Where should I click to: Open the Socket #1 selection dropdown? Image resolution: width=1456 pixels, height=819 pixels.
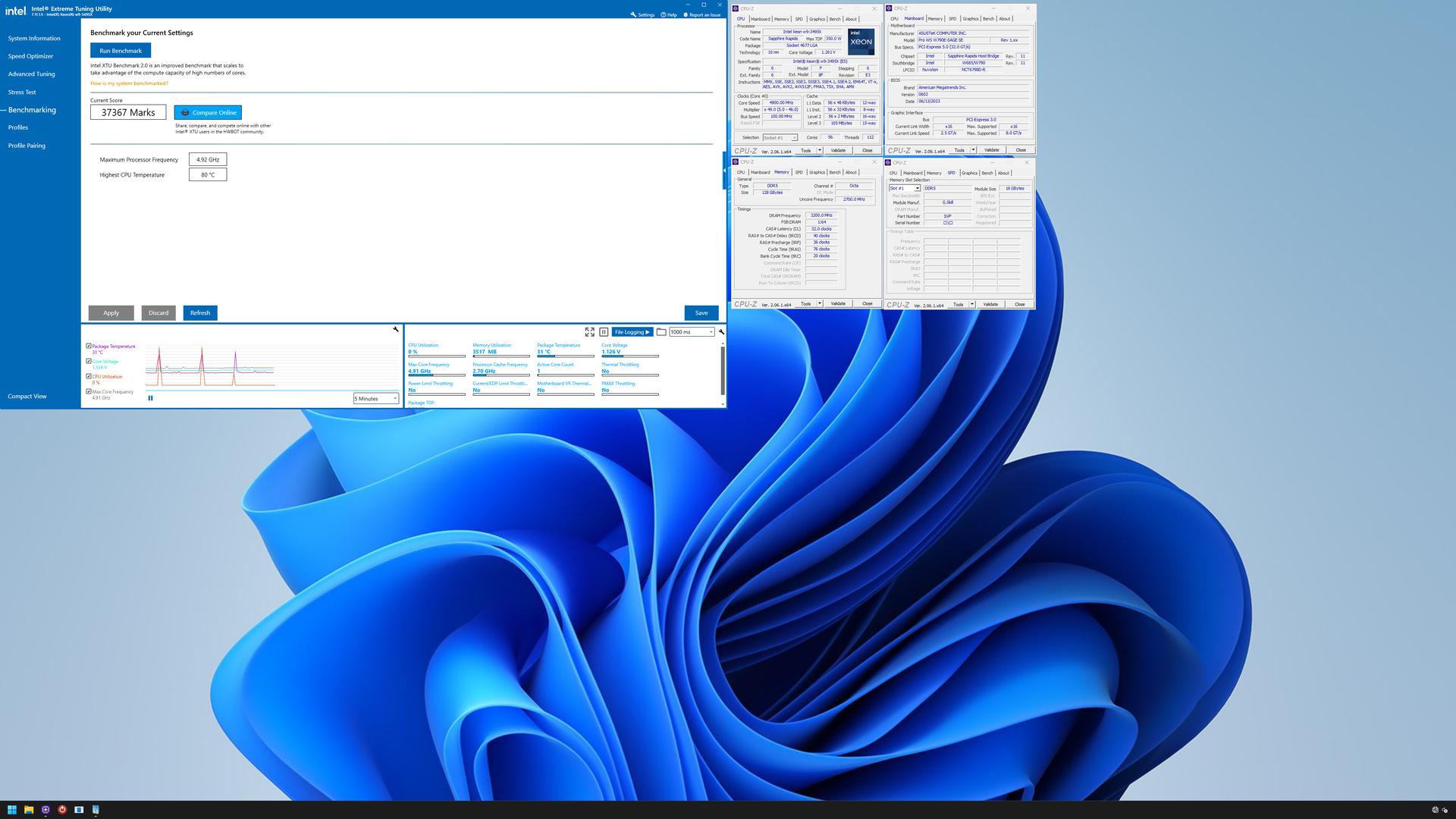point(780,137)
